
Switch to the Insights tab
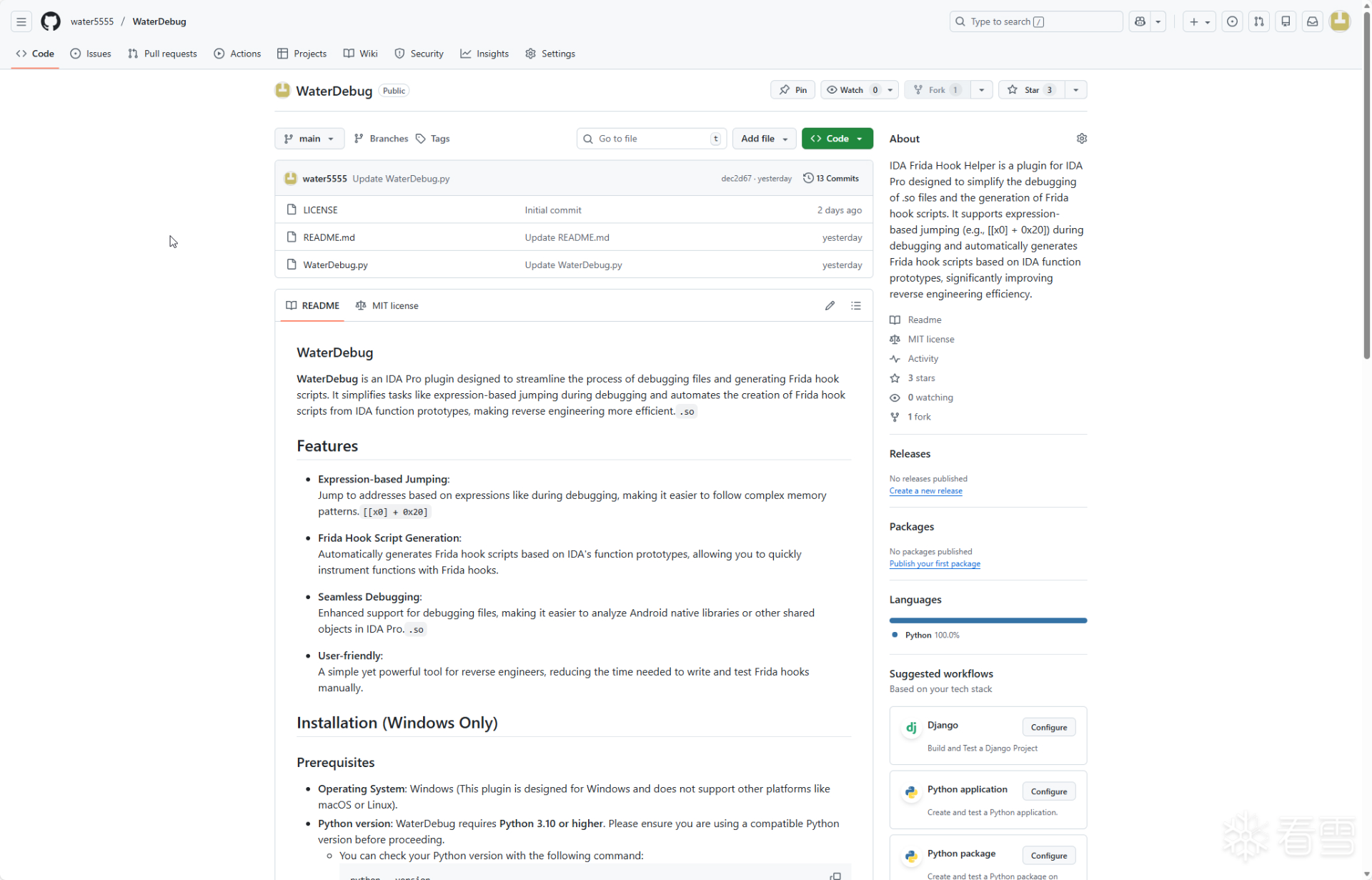tap(484, 54)
